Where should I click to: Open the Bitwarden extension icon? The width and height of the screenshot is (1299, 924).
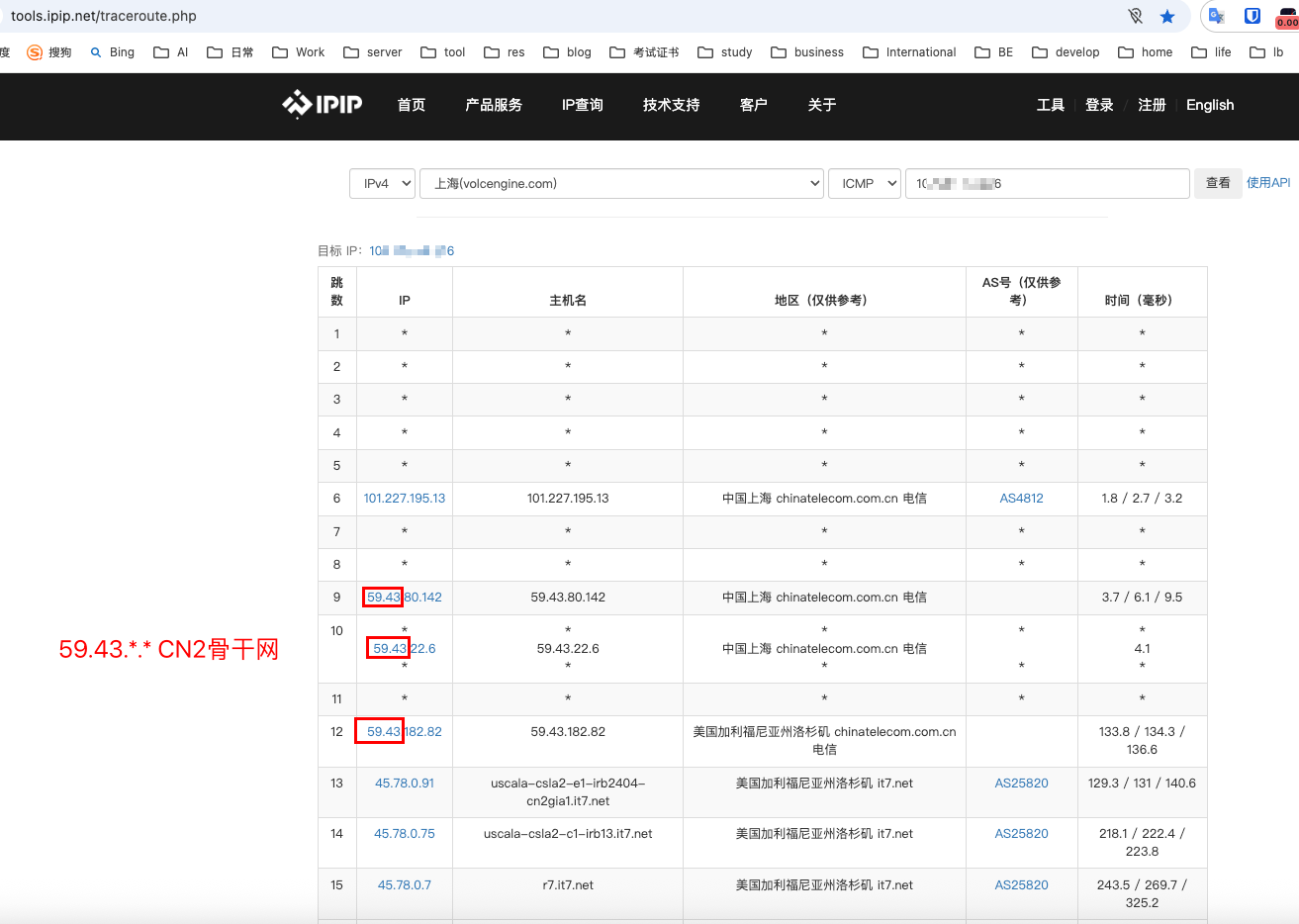[x=1252, y=16]
